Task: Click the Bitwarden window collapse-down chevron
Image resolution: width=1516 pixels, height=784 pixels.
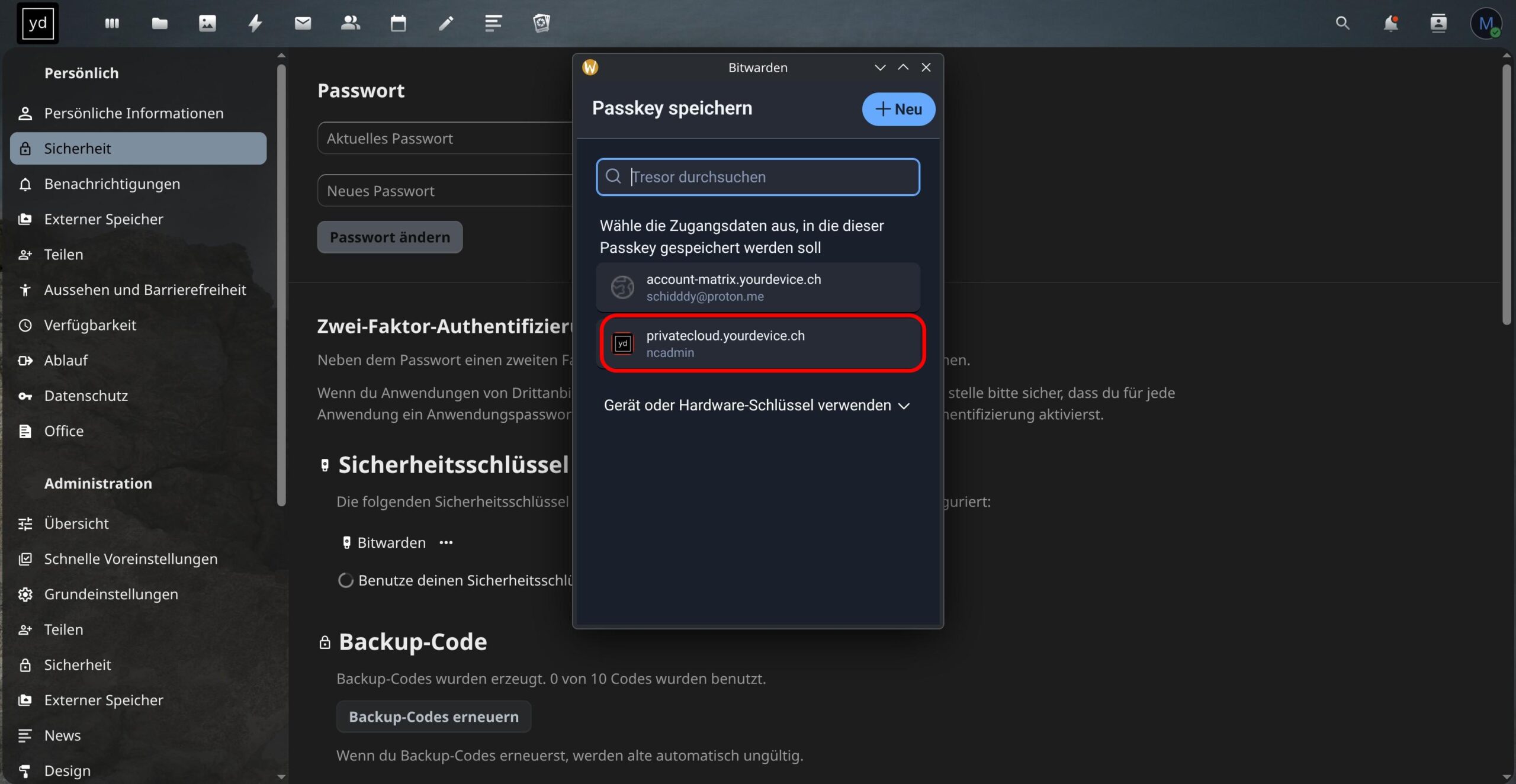Action: click(x=880, y=68)
